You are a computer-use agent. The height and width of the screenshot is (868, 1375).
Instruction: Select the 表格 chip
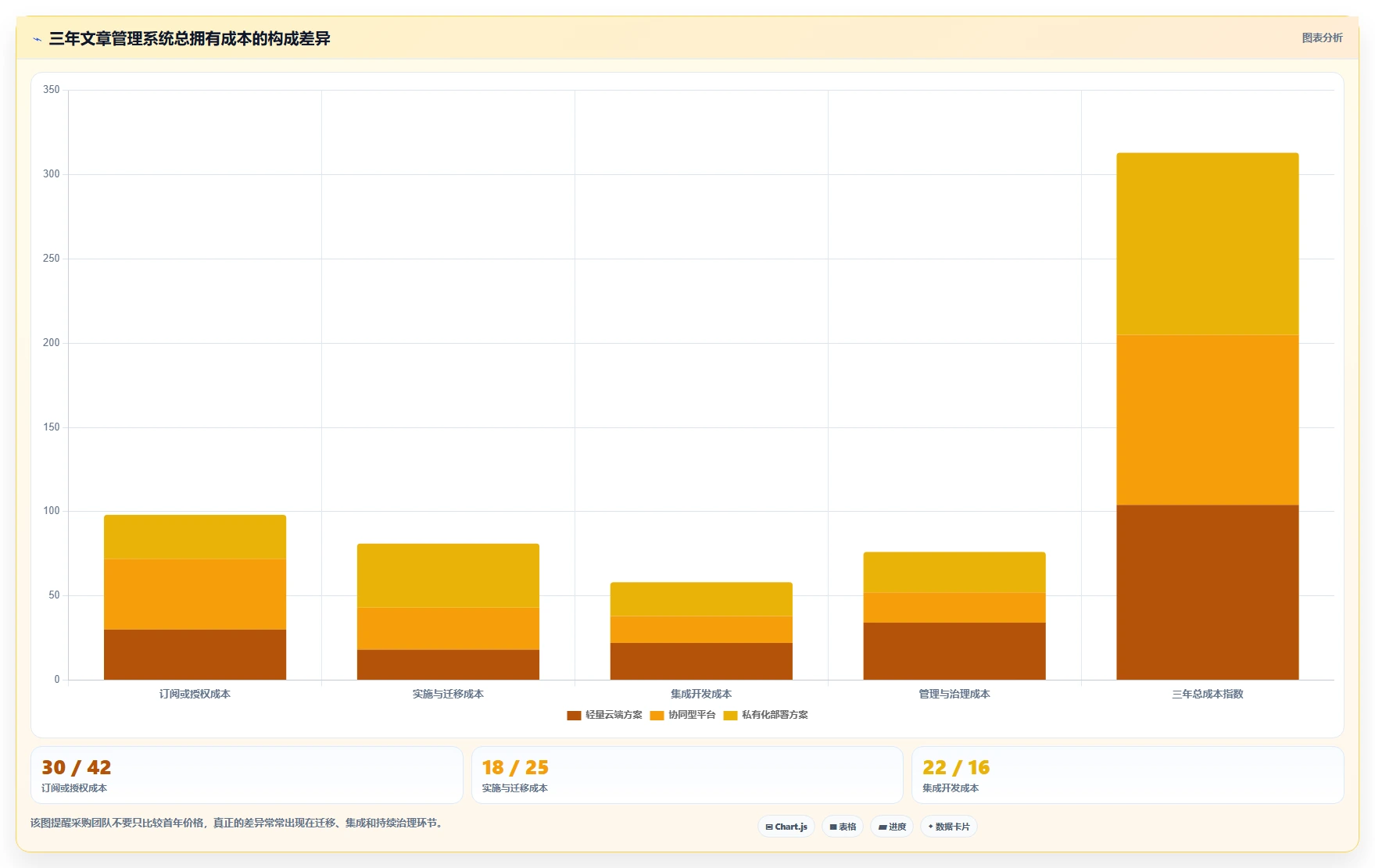tap(843, 827)
